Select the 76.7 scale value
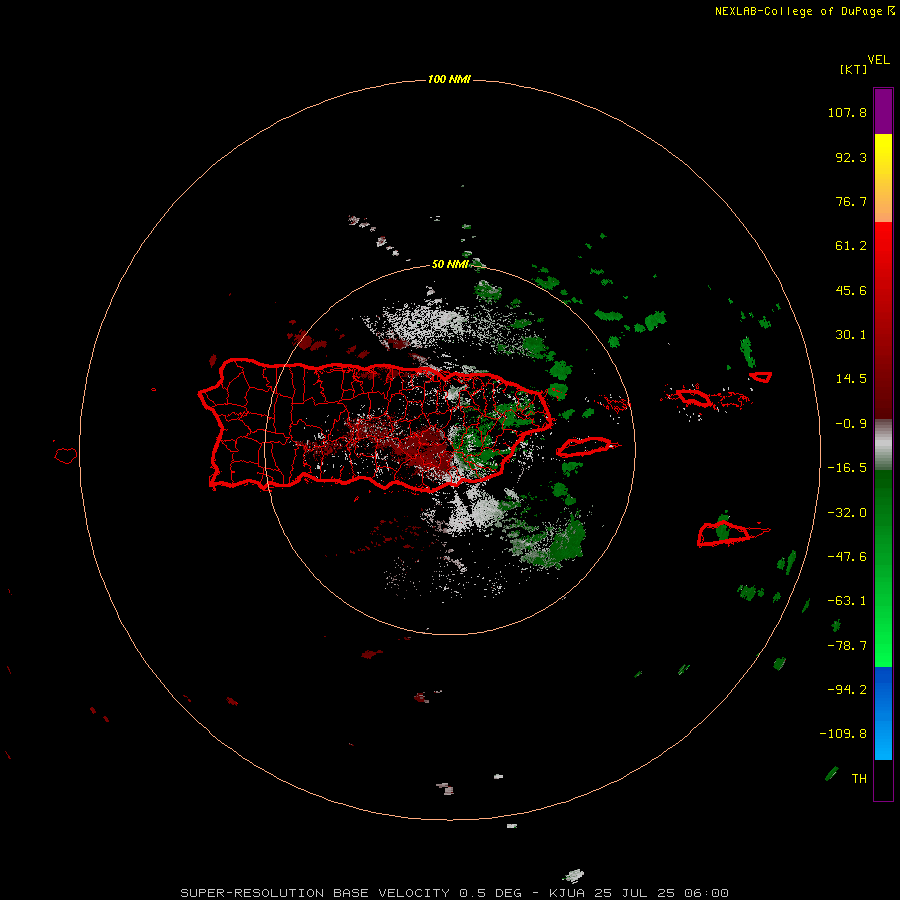900x900 pixels. [x=851, y=201]
